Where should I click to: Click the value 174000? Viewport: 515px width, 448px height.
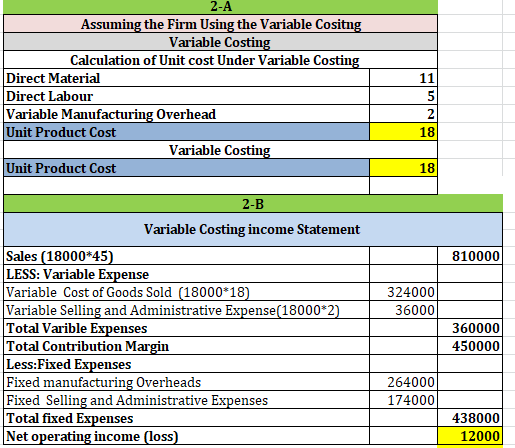(x=403, y=400)
